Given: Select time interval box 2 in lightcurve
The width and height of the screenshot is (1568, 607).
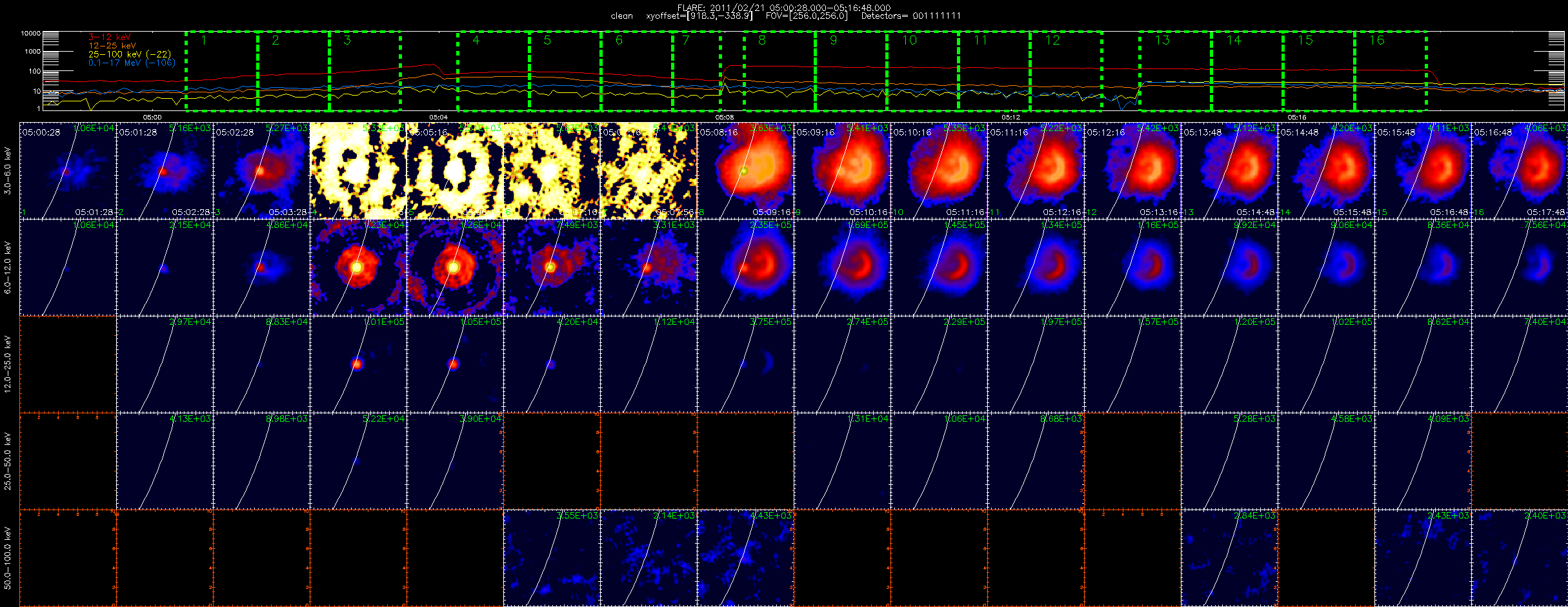Looking at the screenshot, I should click(x=294, y=70).
